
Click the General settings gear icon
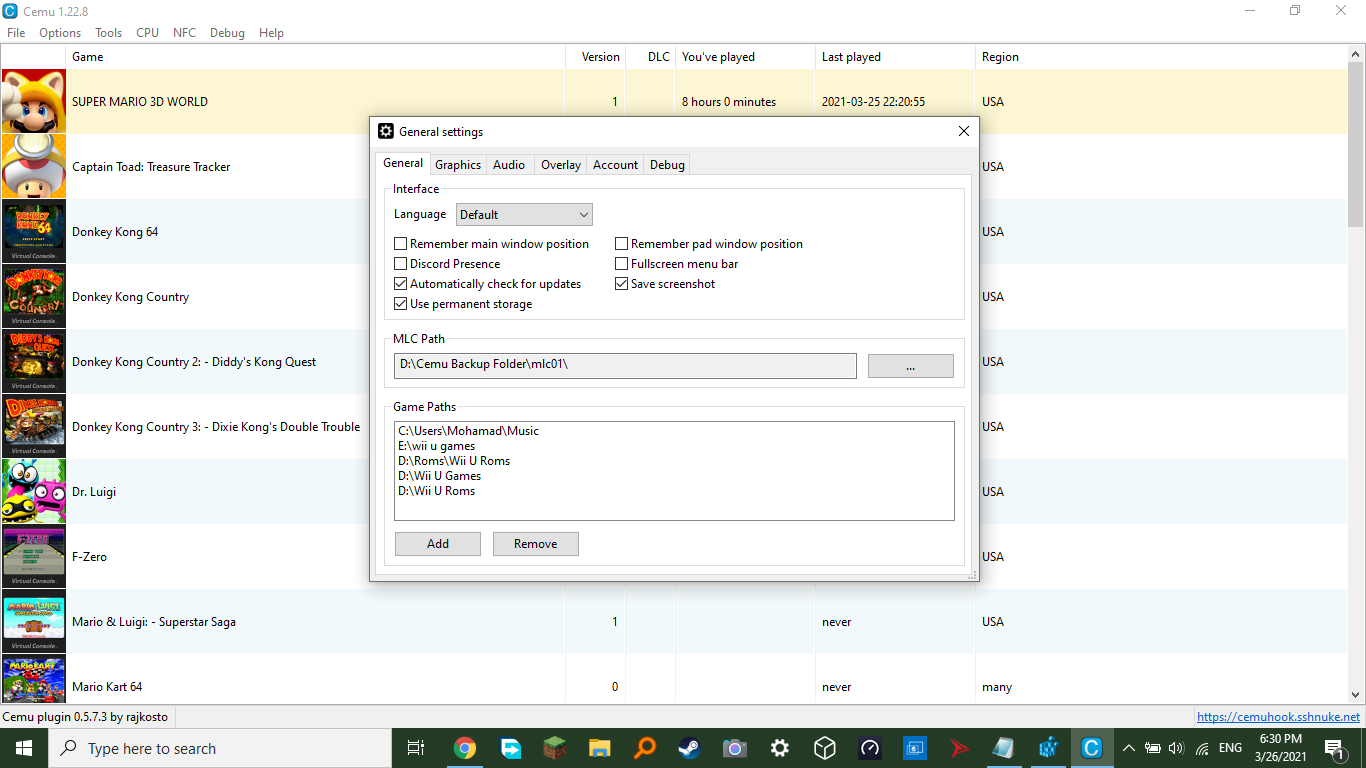click(x=386, y=131)
